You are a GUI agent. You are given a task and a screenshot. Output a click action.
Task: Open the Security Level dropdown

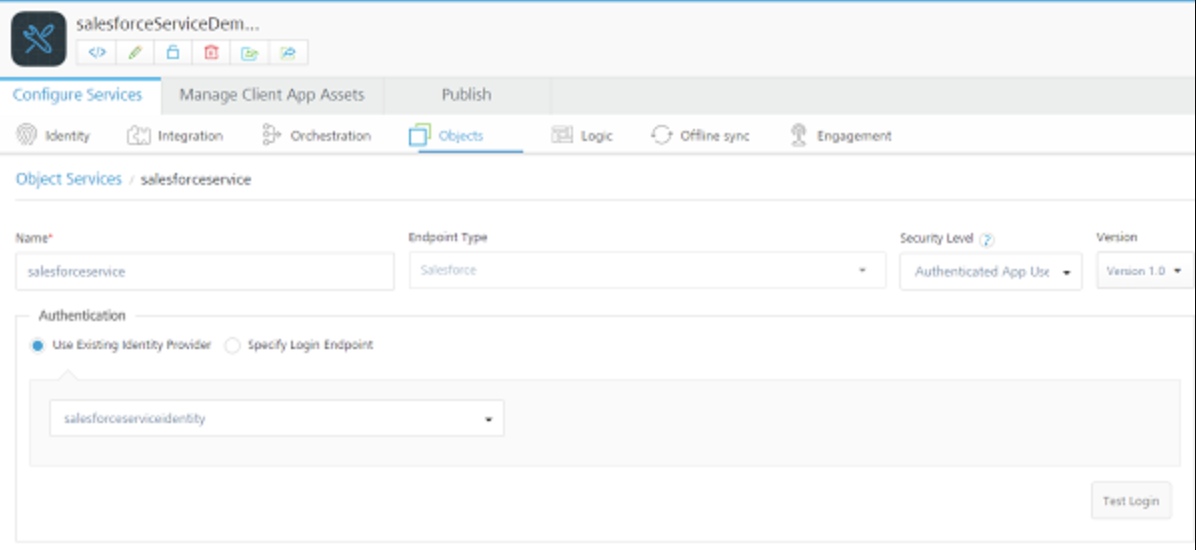pos(991,272)
